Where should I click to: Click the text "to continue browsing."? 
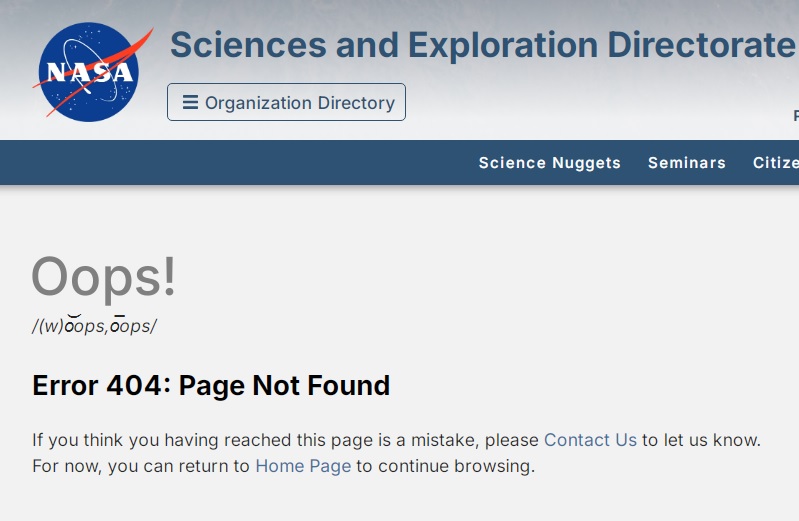446,466
